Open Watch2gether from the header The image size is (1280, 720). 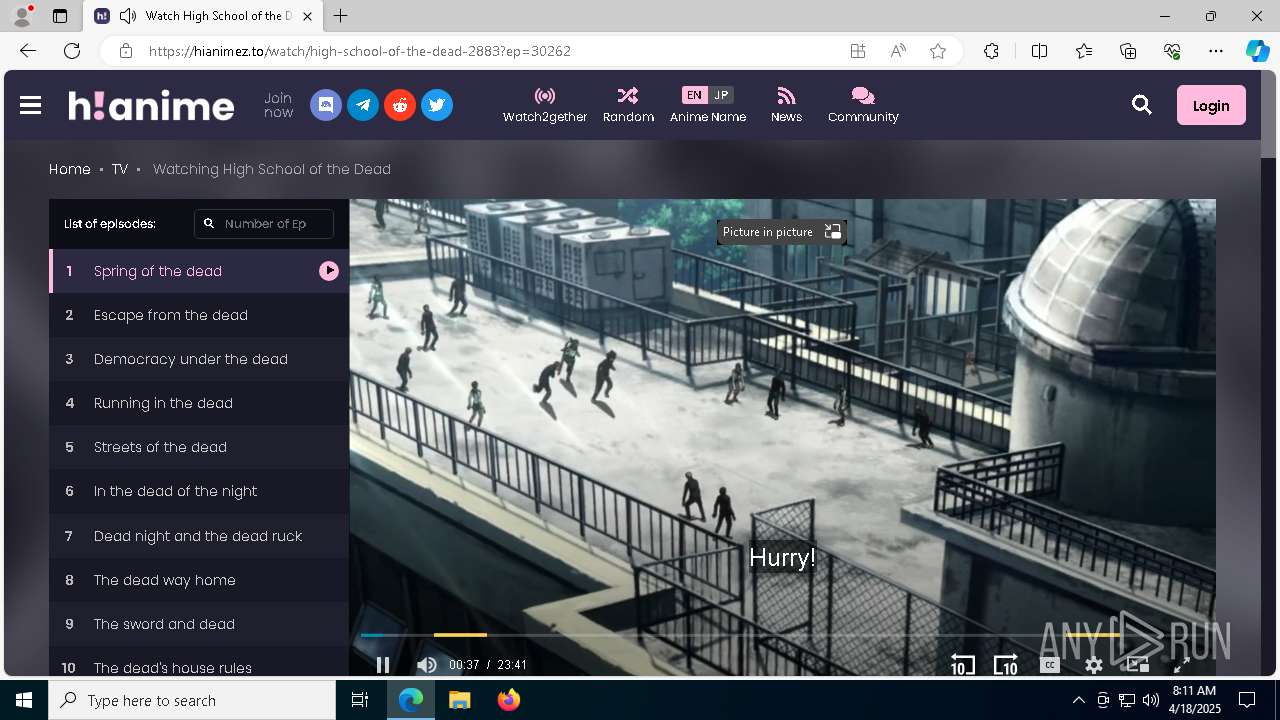point(545,105)
